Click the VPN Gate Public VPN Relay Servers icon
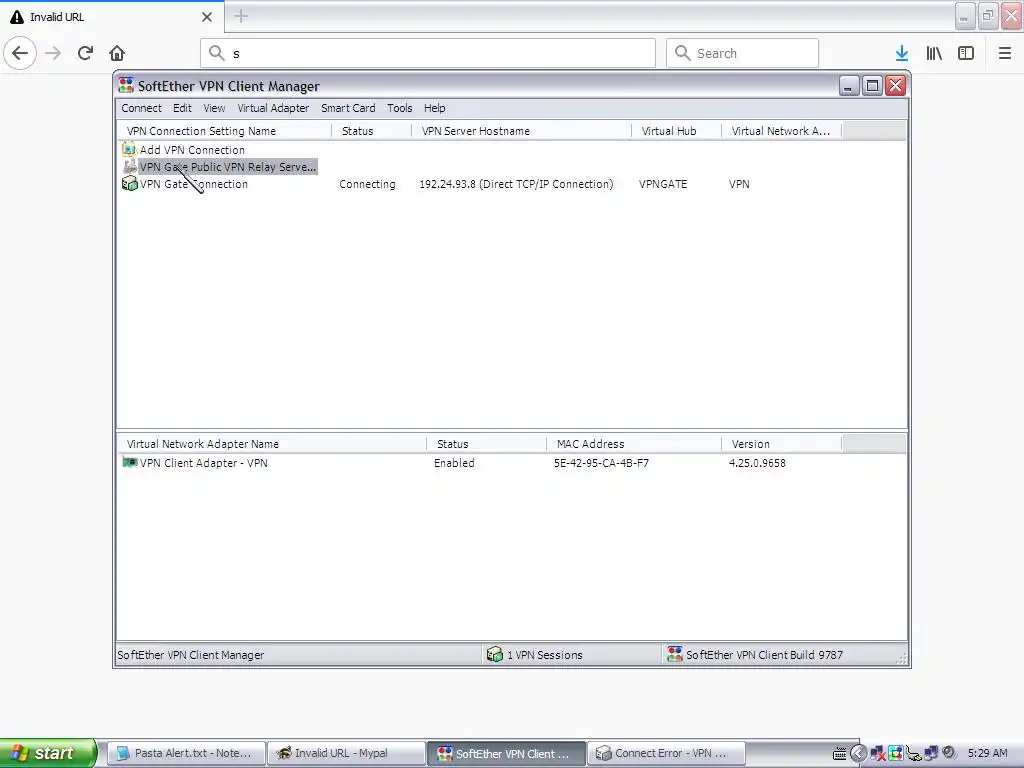This screenshot has width=1024, height=768. pos(129,167)
